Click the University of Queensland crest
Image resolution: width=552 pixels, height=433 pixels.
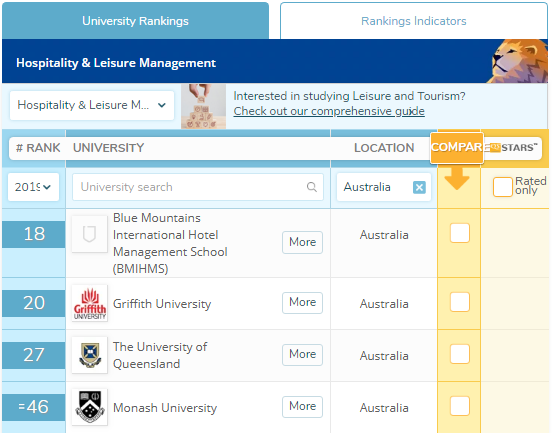click(89, 355)
